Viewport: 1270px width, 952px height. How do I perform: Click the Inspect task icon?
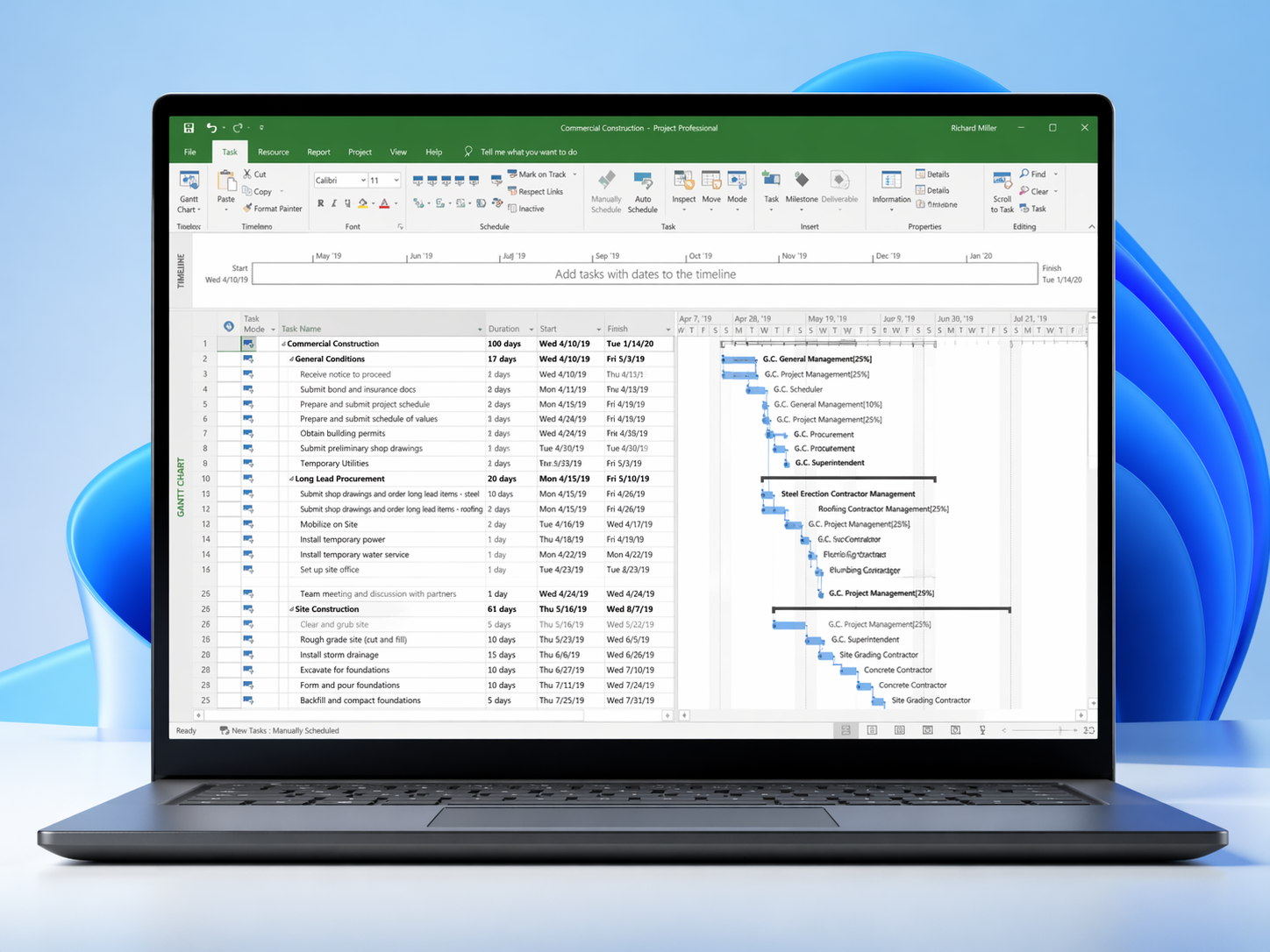click(684, 181)
